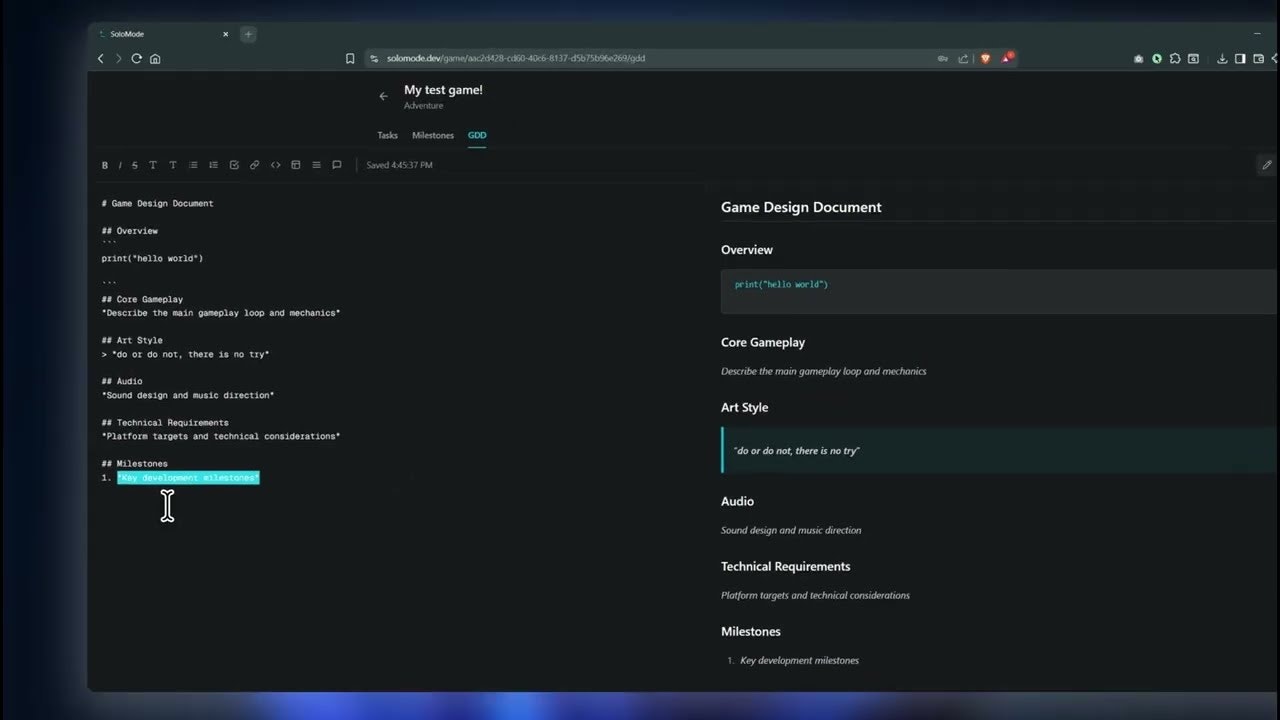Open a new browser tab

pyautogui.click(x=248, y=34)
